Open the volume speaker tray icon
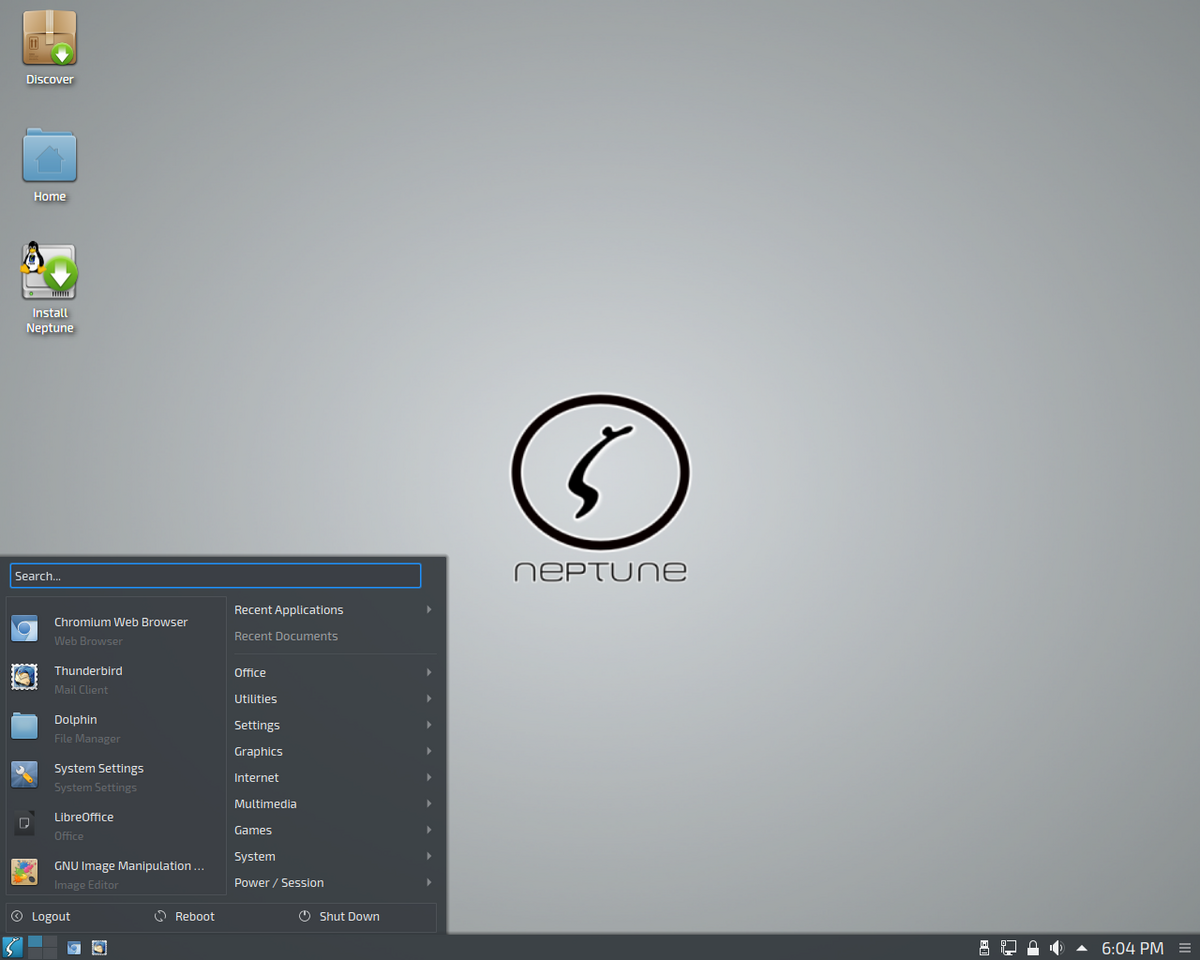The width and height of the screenshot is (1200, 960). [x=1057, y=947]
